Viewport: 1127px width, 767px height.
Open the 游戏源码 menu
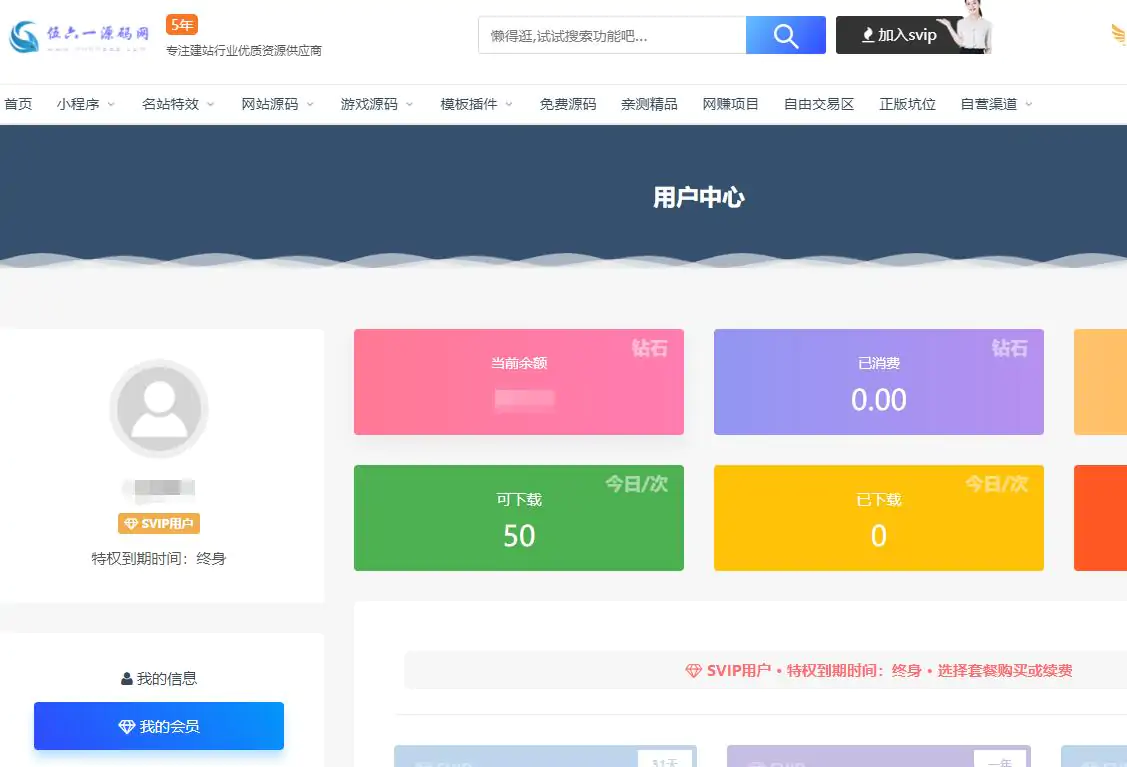point(369,104)
